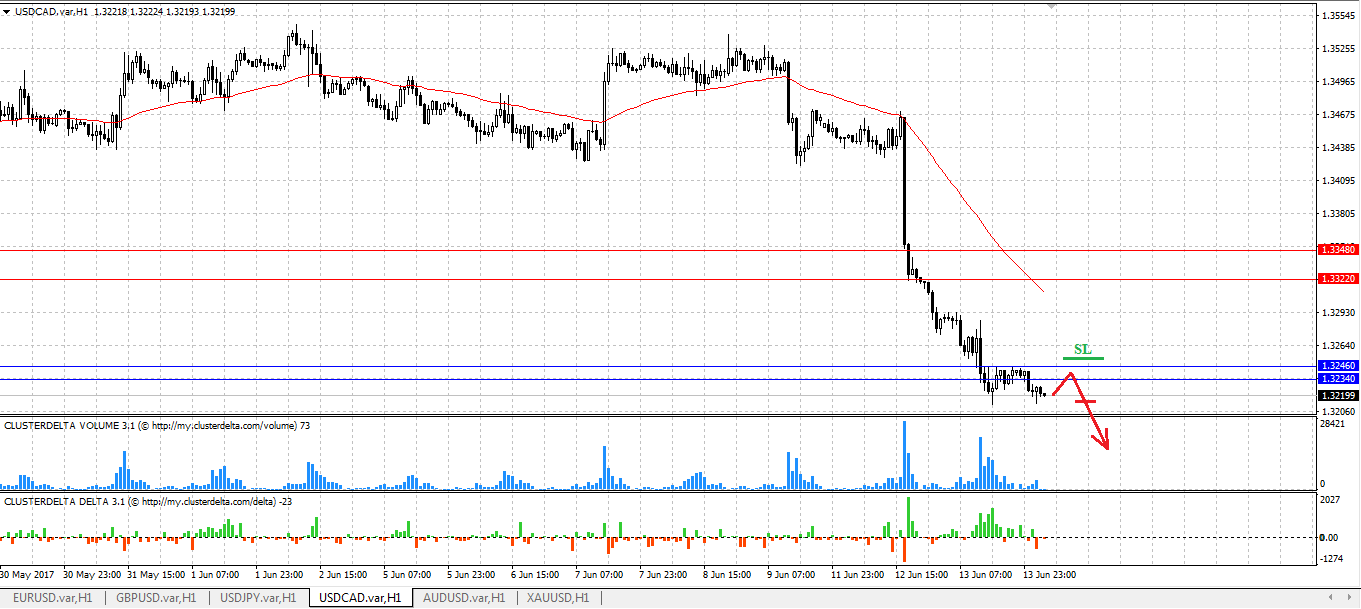Click the 1.32340 price level label
Image resolution: width=1361 pixels, height=609 pixels.
1337,379
